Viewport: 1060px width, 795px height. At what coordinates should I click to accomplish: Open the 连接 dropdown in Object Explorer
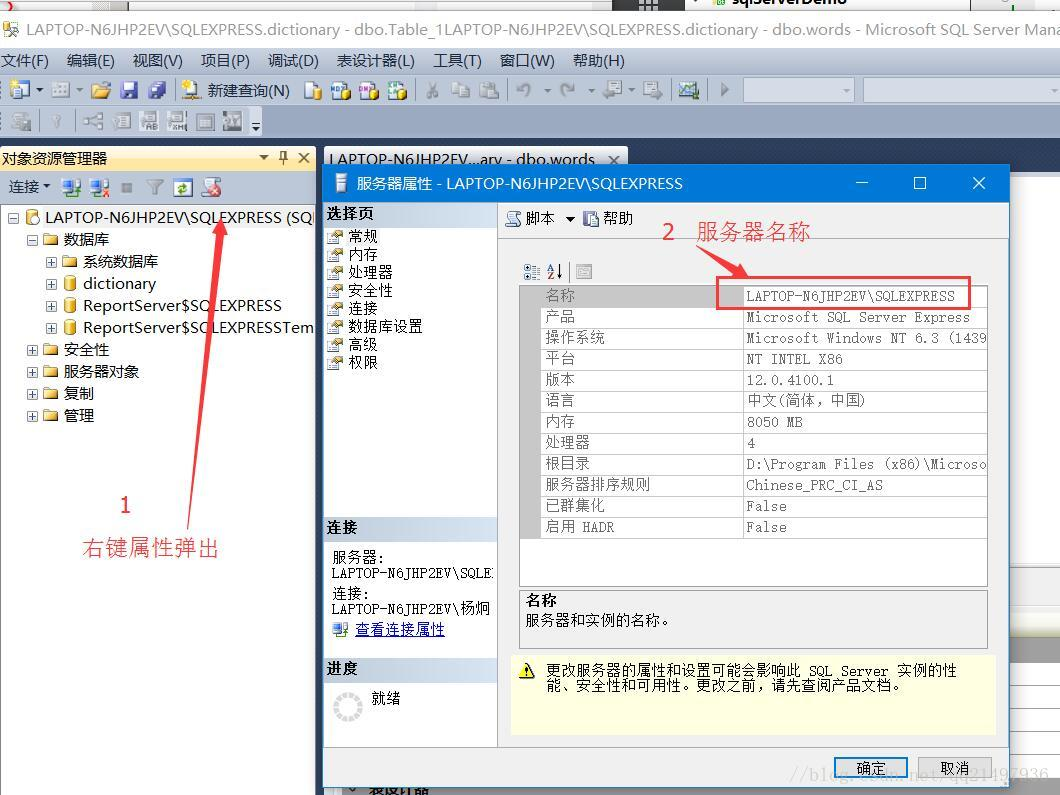[28, 187]
